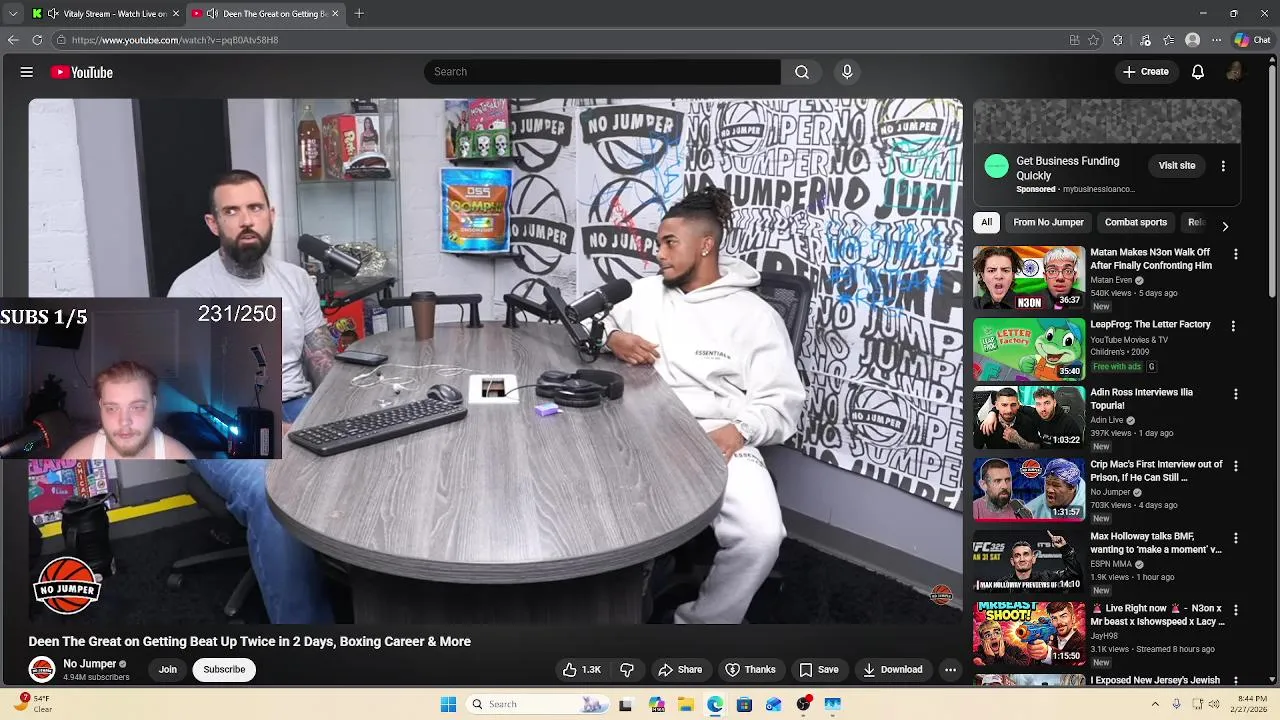Close the Deen The Great tab
The image size is (1280, 720).
(335, 14)
